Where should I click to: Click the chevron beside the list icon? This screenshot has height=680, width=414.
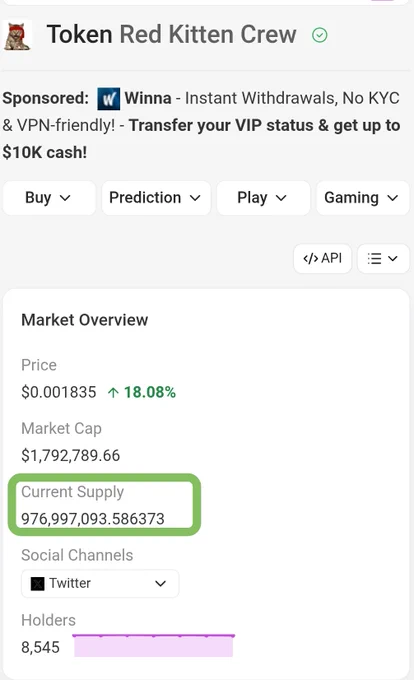pos(393,259)
